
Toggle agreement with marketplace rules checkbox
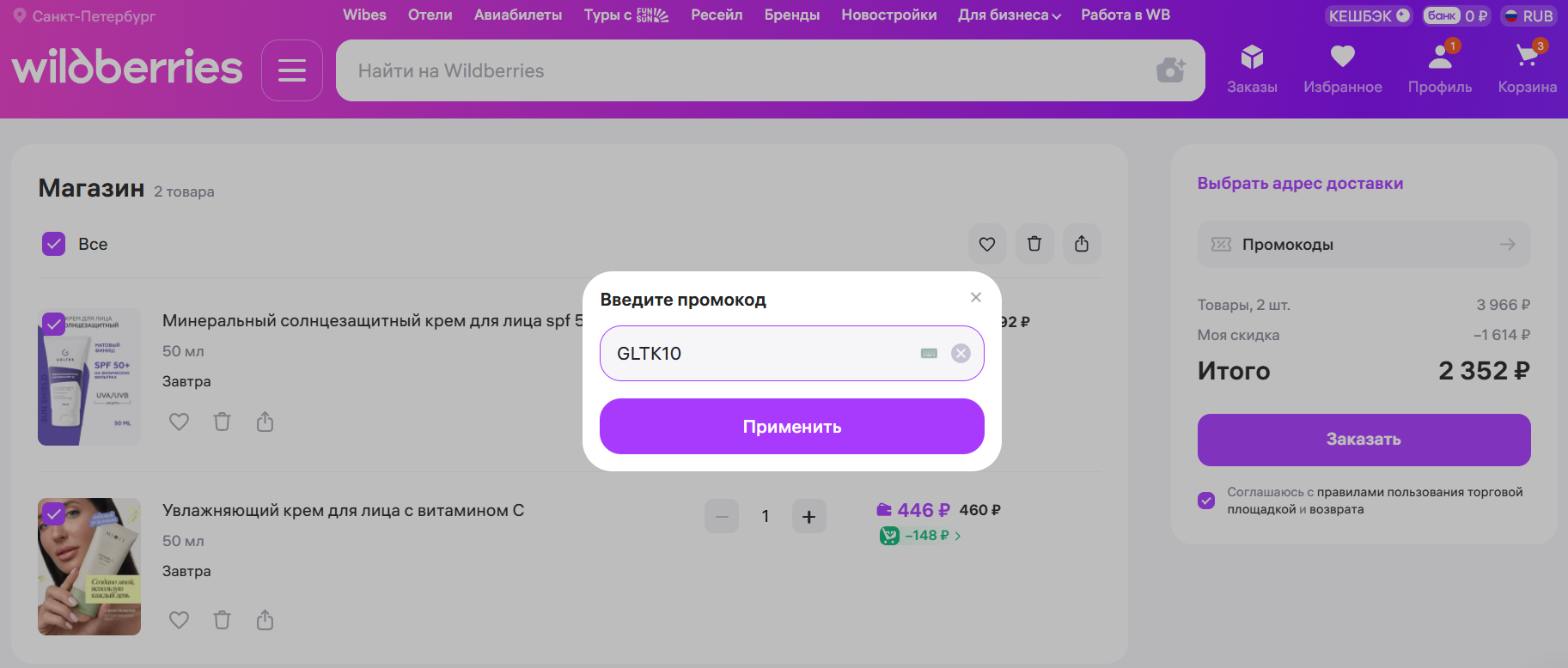point(1206,501)
